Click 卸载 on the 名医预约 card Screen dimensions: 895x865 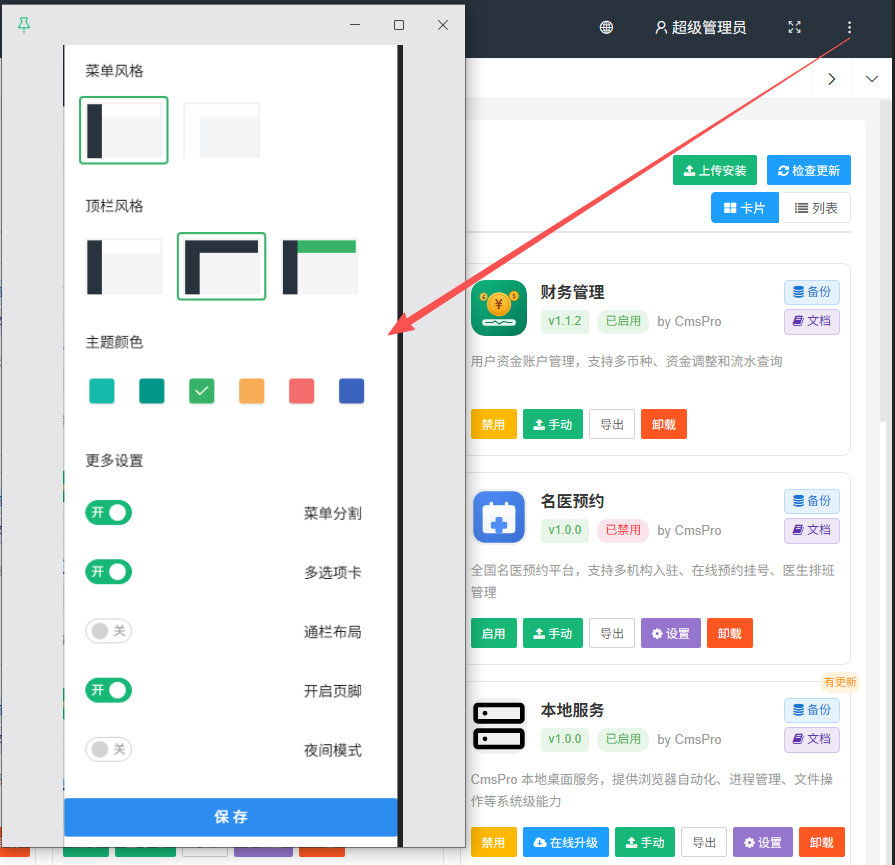coord(730,633)
